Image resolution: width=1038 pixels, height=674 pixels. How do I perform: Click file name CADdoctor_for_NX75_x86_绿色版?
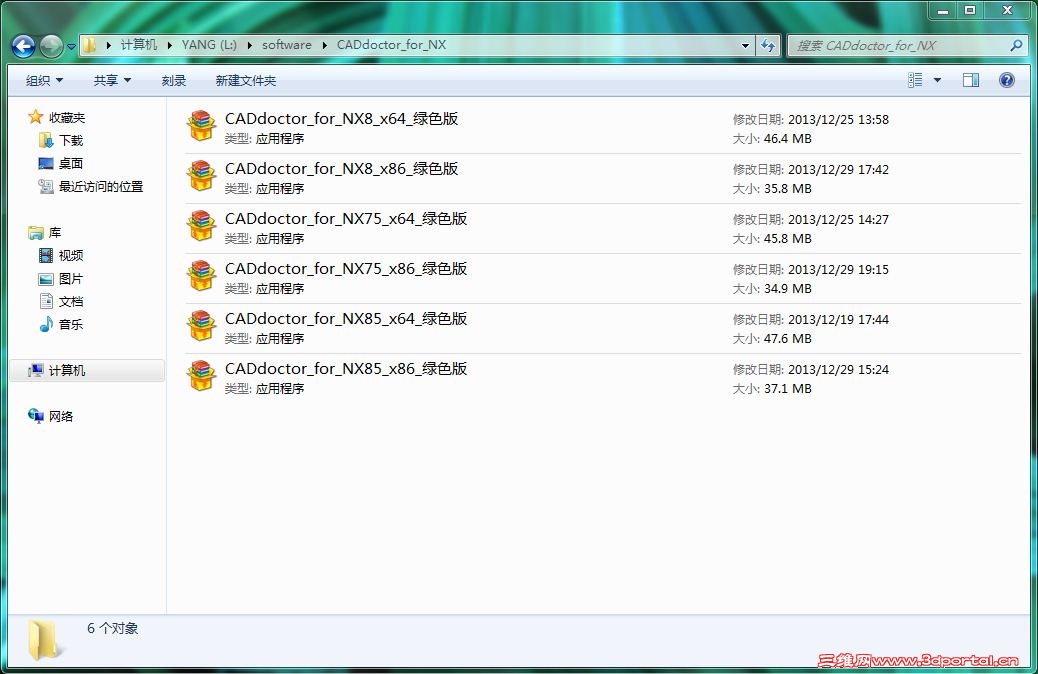pyautogui.click(x=346, y=269)
